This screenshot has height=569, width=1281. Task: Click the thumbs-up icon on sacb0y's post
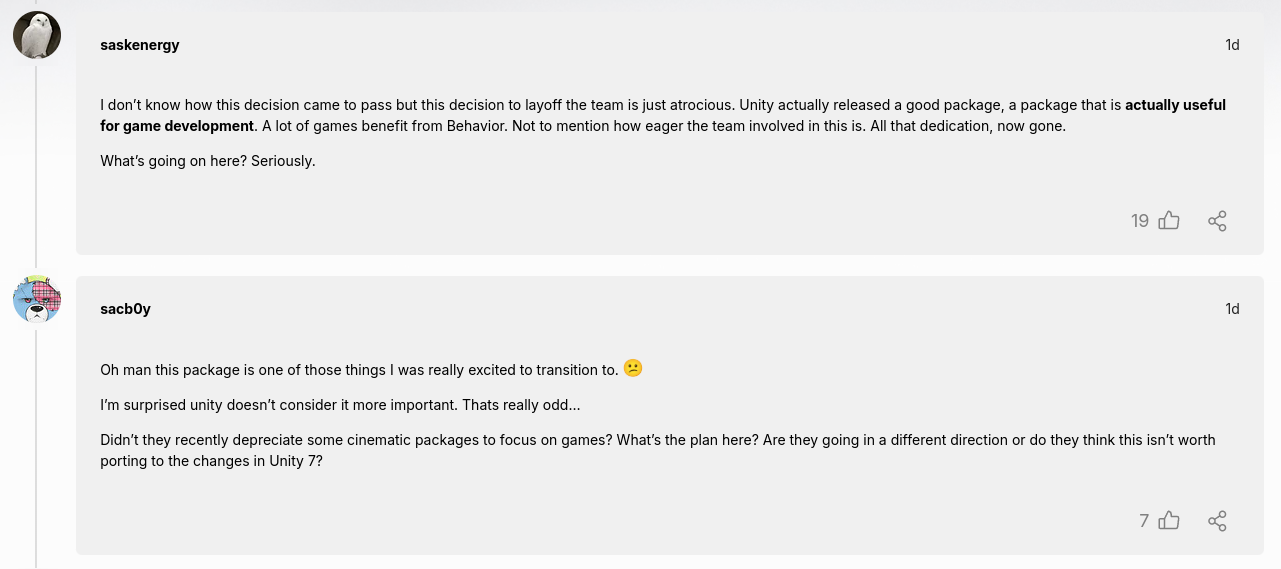[1169, 521]
